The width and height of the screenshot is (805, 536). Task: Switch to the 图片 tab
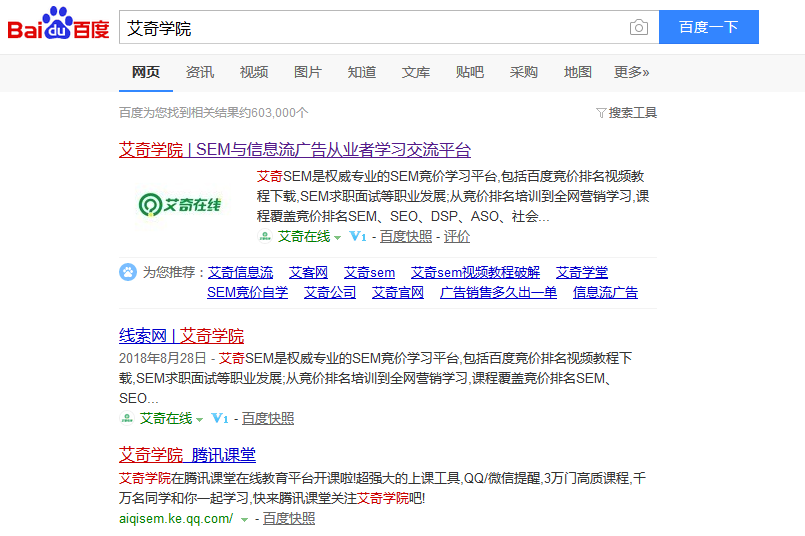tap(308, 72)
